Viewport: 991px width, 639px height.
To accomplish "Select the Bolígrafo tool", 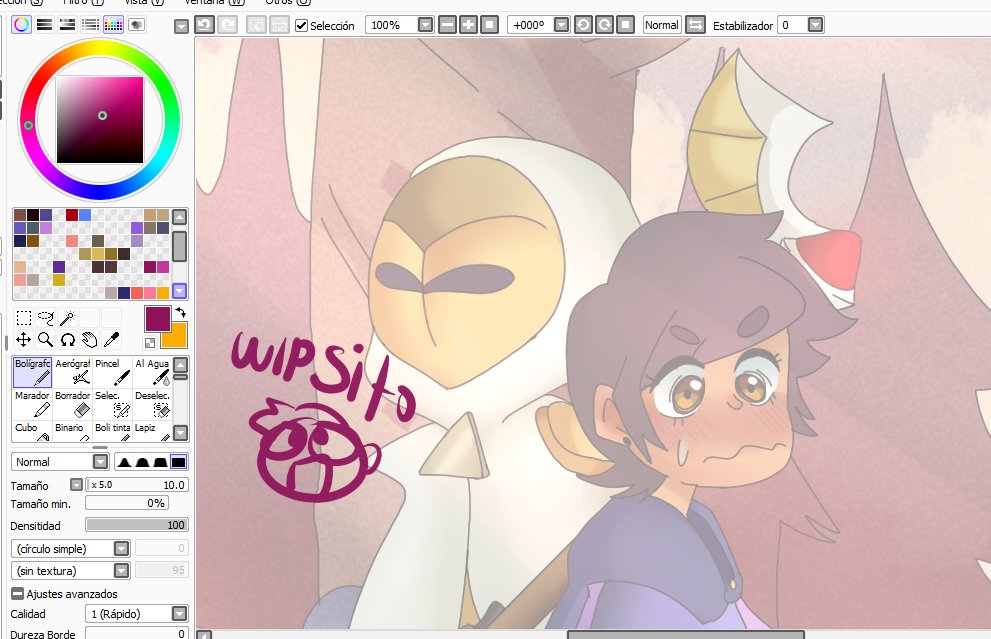I will pos(32,372).
